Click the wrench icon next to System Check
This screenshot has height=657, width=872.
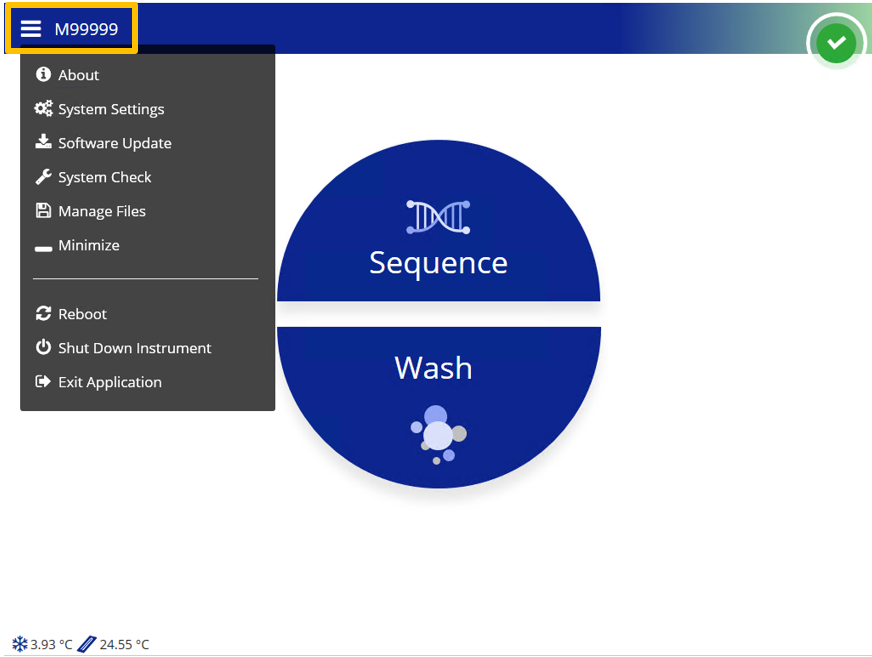coord(42,177)
